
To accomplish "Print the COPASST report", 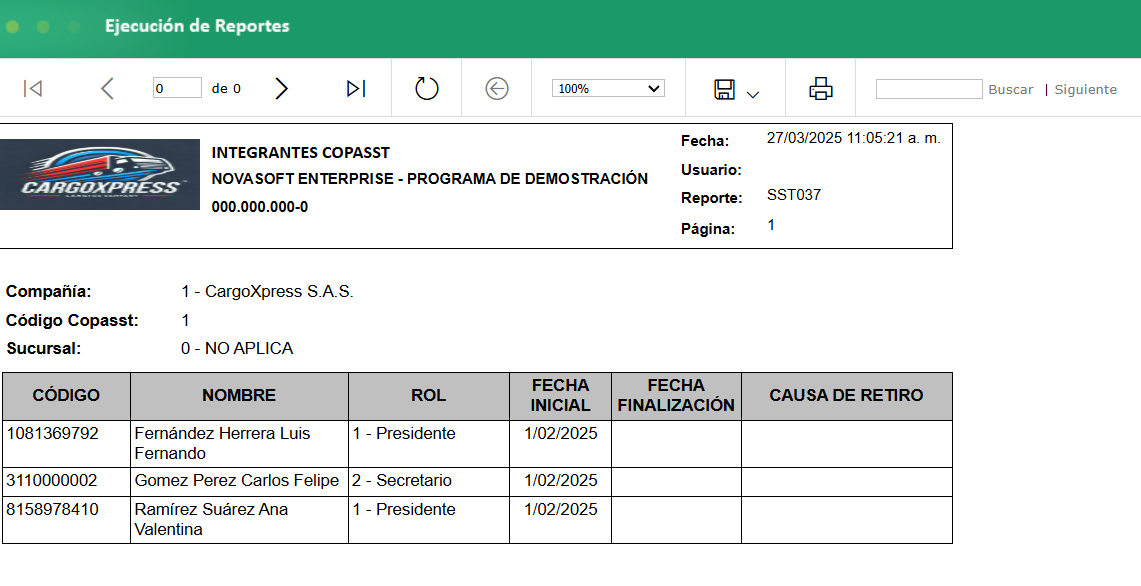I will tap(820, 88).
